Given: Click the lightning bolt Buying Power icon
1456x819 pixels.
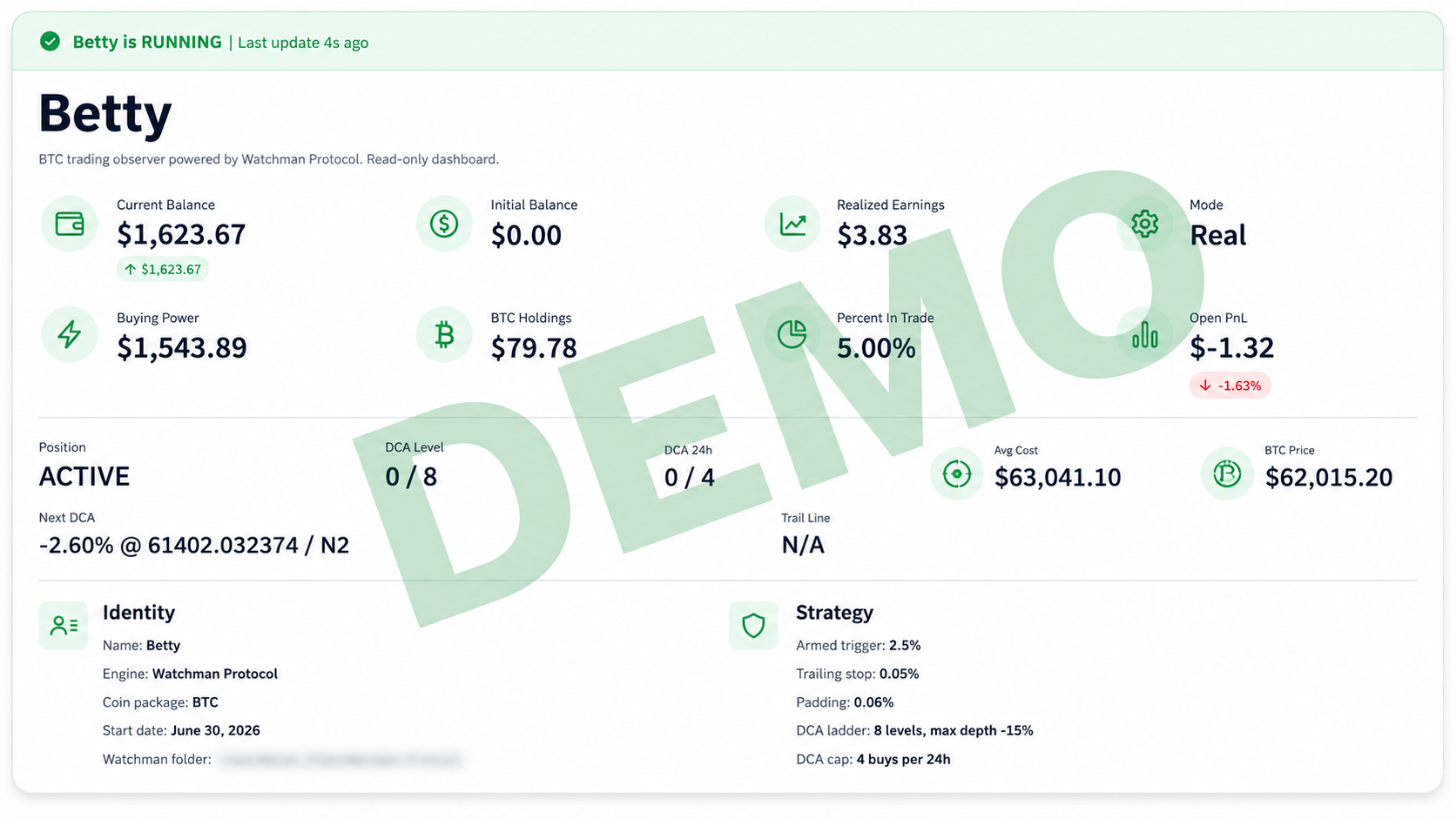Looking at the screenshot, I should (70, 334).
